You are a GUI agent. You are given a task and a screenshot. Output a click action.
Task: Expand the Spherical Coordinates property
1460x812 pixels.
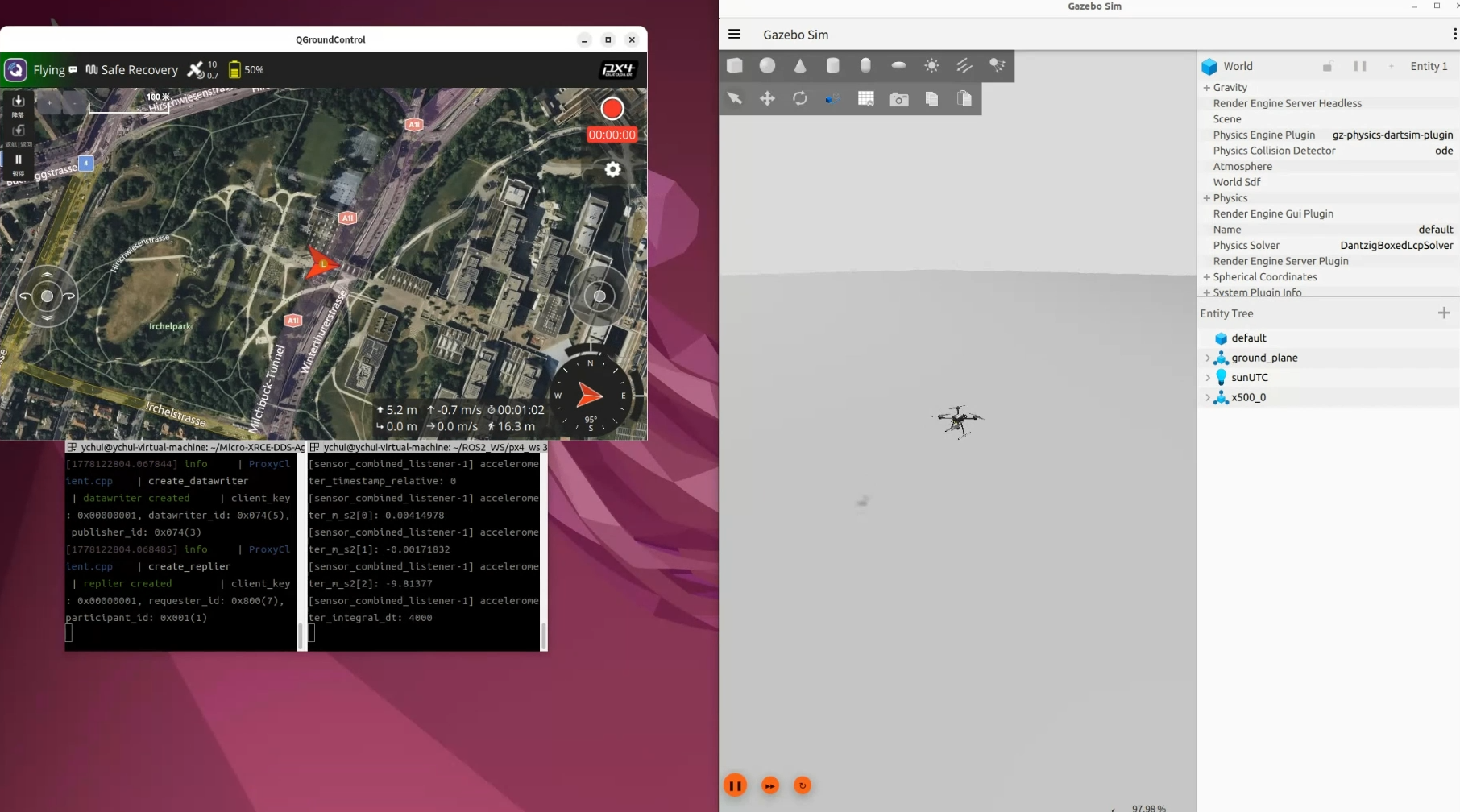pos(1207,277)
